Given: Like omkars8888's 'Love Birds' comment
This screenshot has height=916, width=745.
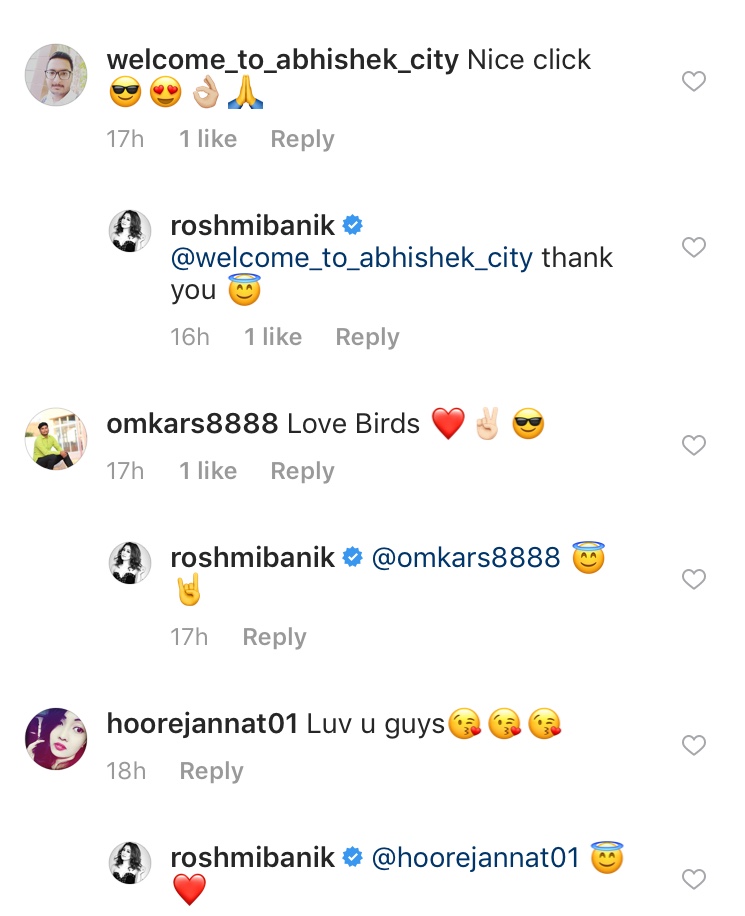Looking at the screenshot, I should (x=694, y=445).
